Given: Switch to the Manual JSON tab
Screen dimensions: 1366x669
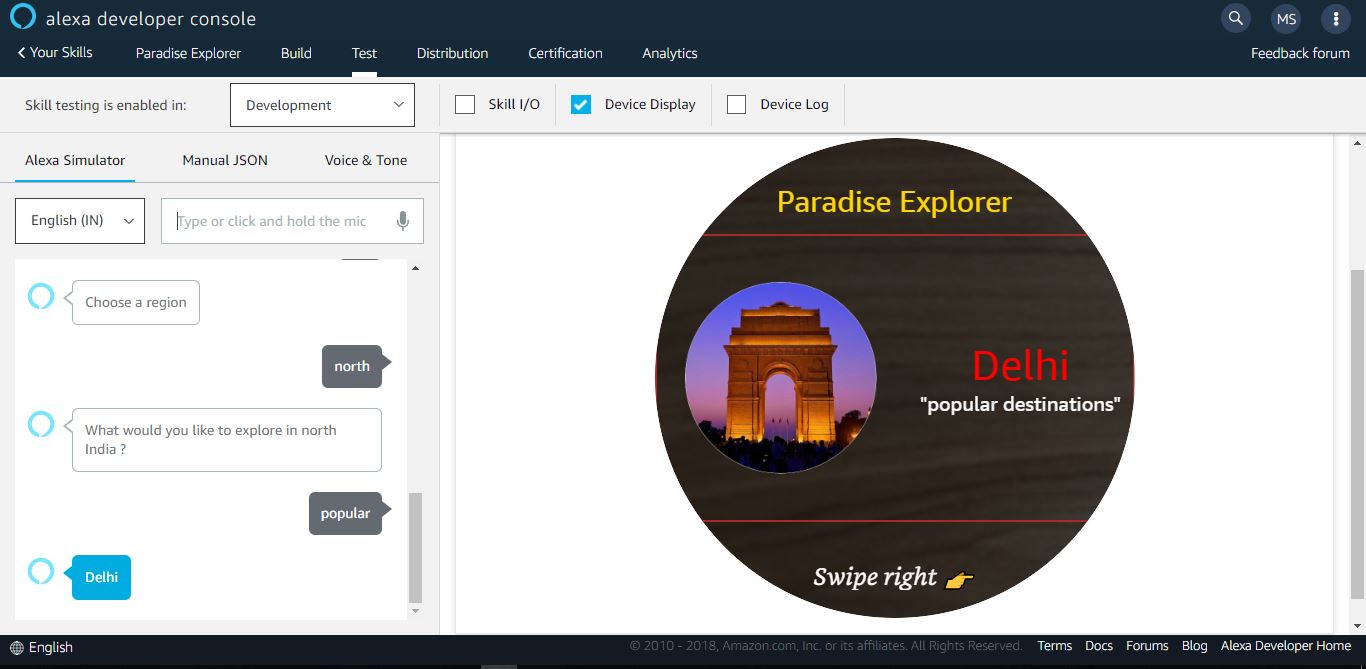Looking at the screenshot, I should tap(225, 160).
